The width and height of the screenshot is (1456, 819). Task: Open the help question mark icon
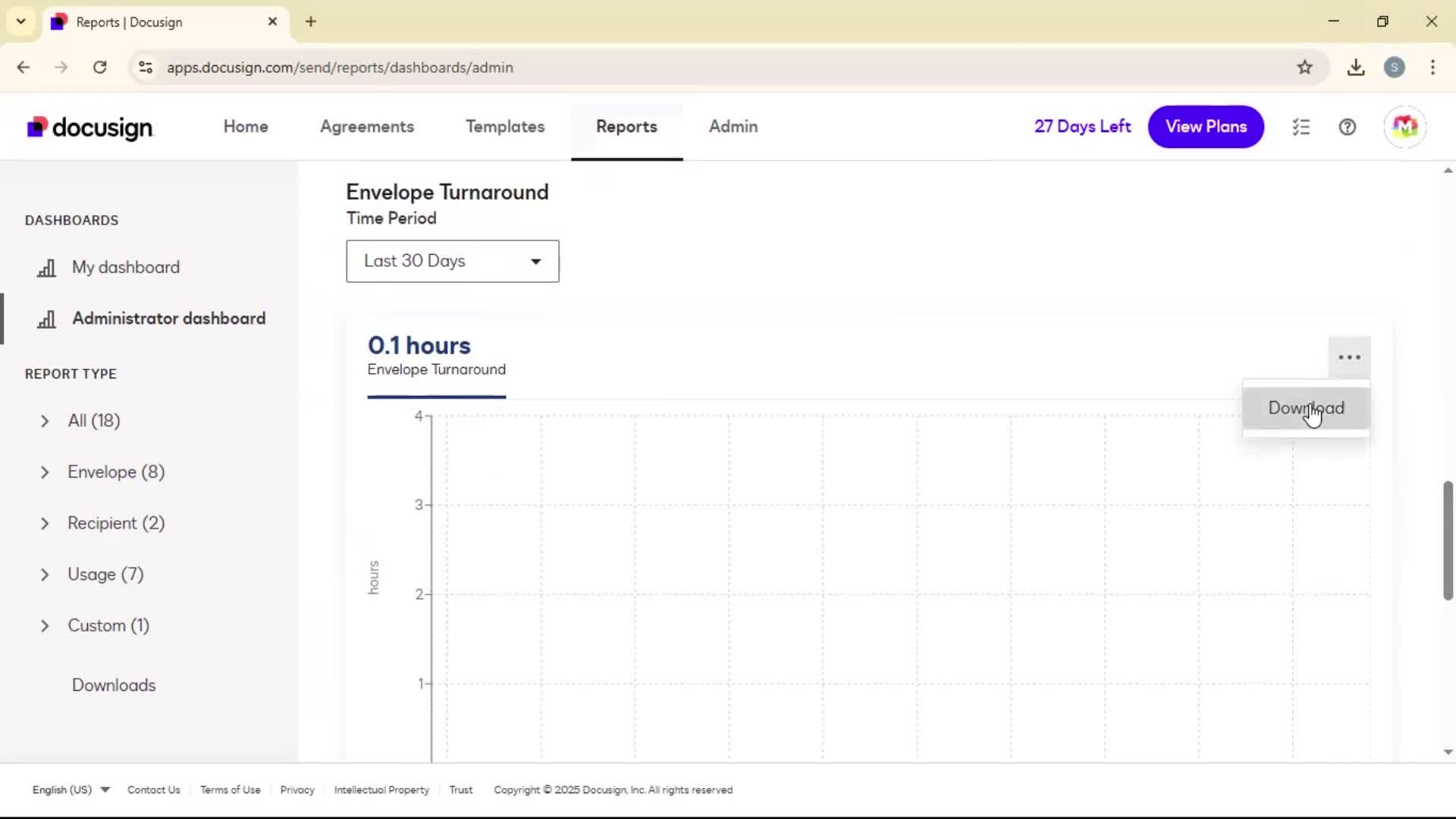pos(1348,127)
